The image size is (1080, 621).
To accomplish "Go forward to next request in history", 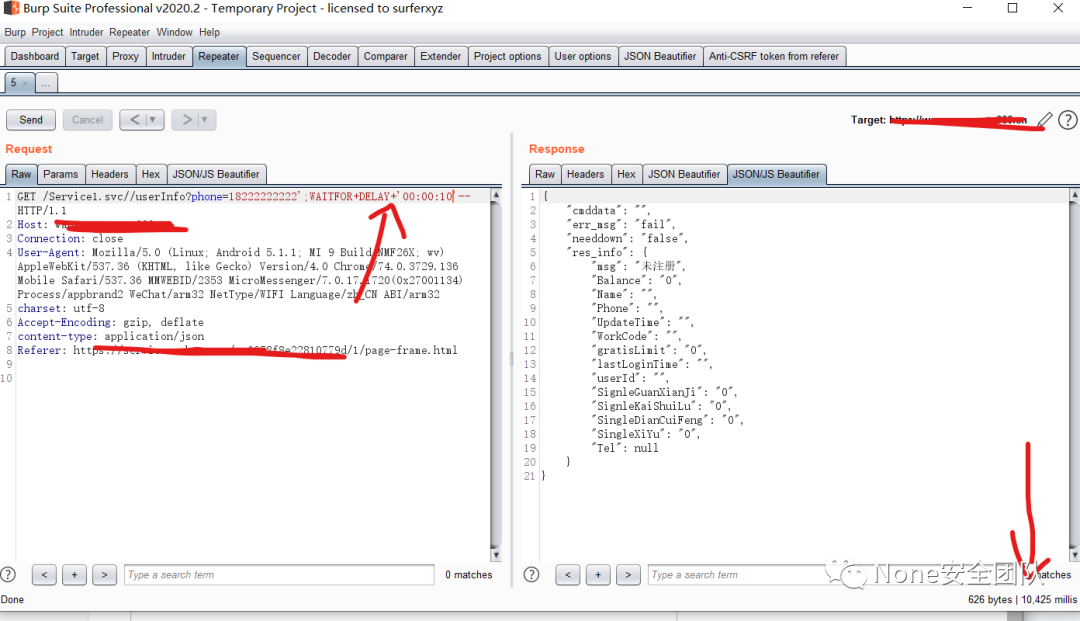I will point(187,120).
